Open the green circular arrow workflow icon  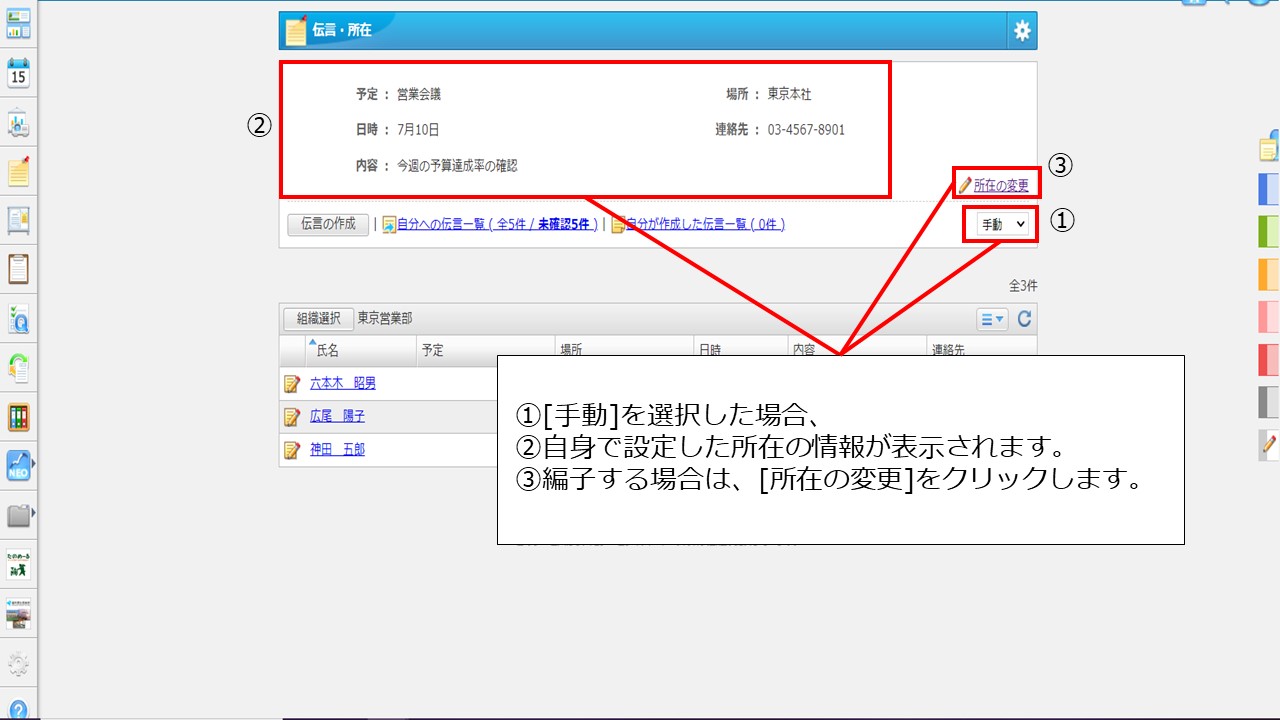pyautogui.click(x=18, y=368)
